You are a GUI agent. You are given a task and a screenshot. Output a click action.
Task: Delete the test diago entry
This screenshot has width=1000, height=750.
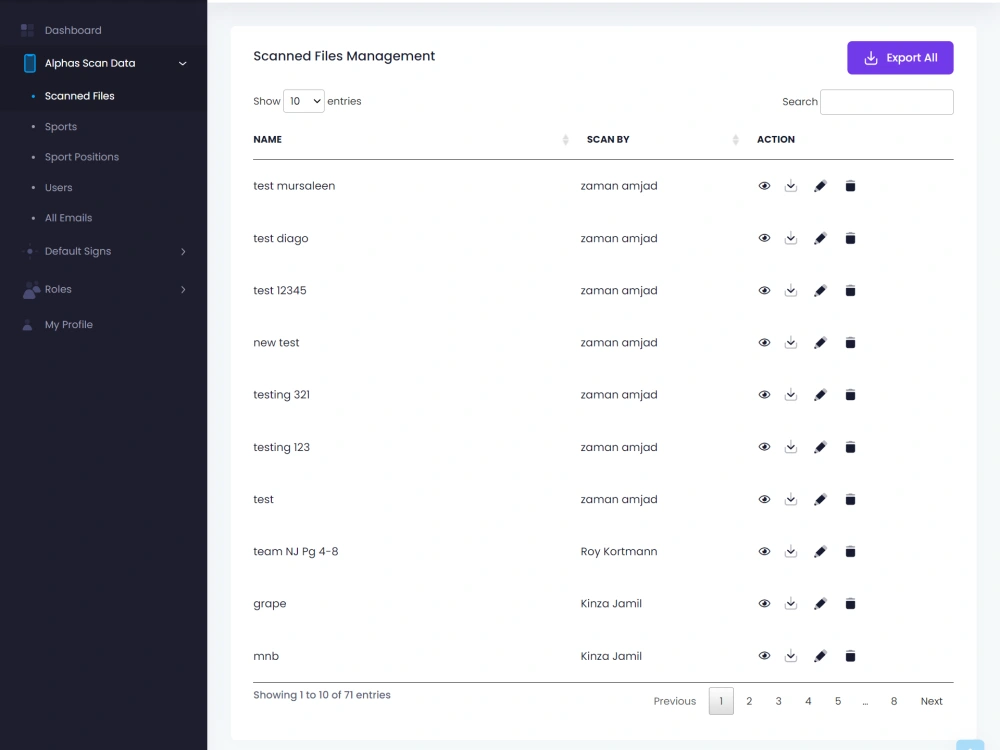click(850, 239)
